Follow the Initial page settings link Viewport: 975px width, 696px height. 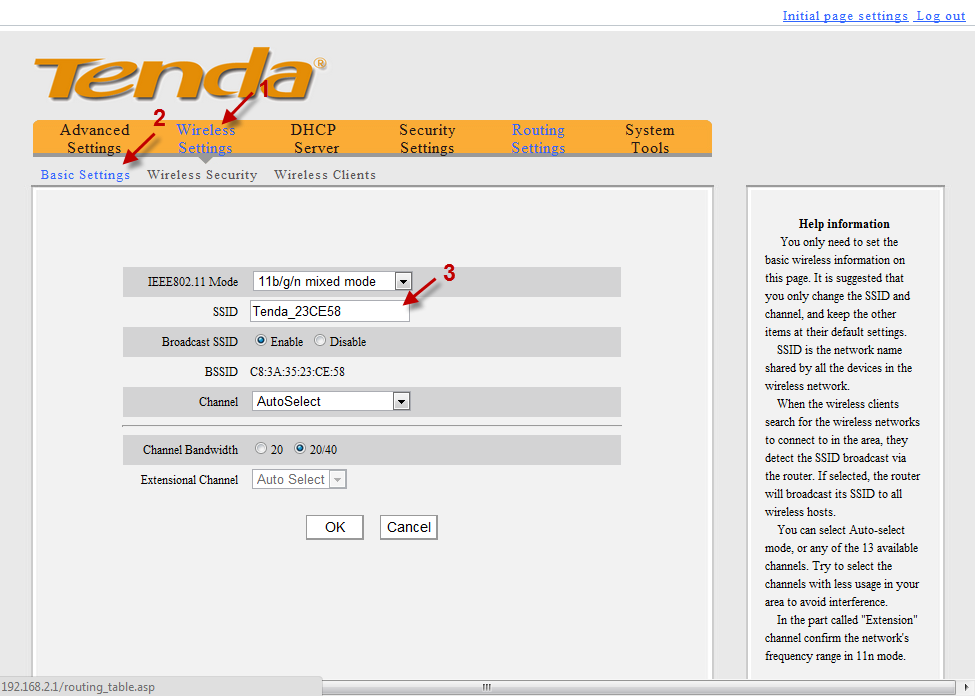point(845,16)
